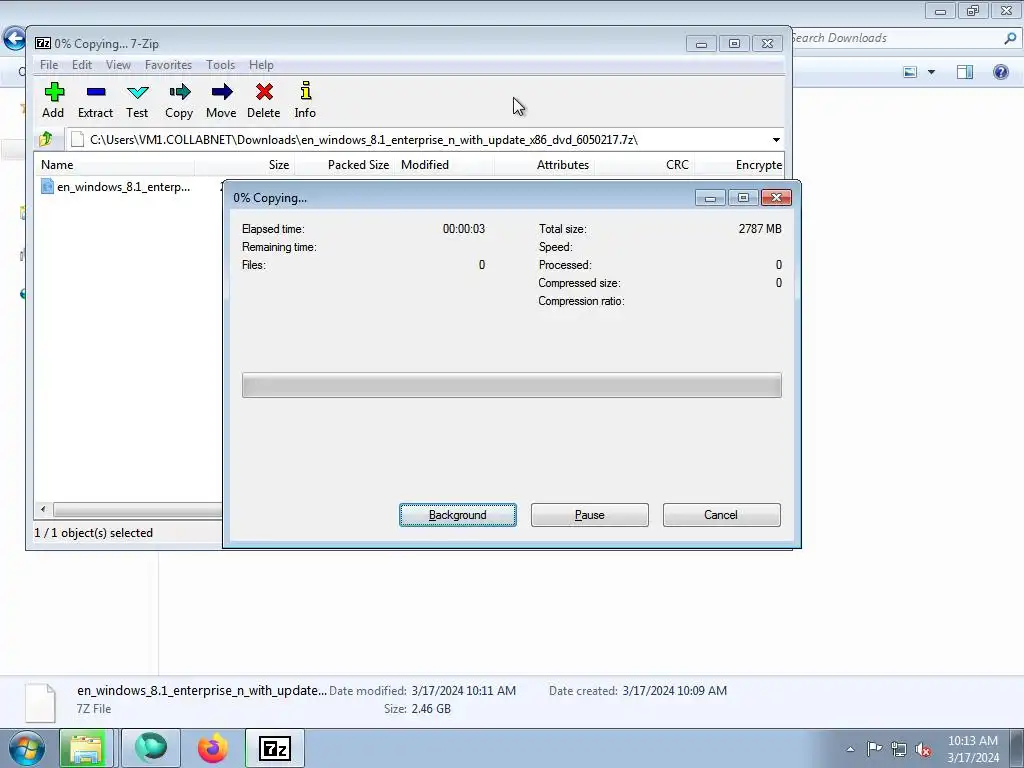Sort by the Attributes column header

(544, 165)
